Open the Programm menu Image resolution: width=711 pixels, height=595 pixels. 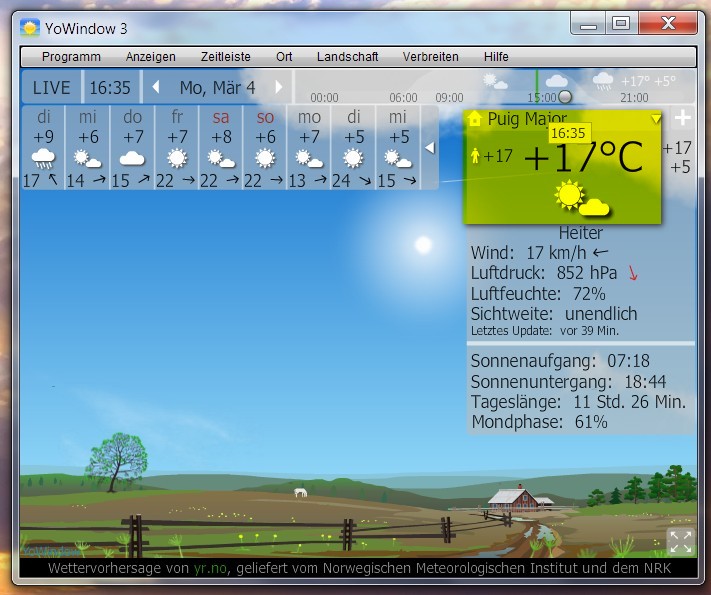pos(71,57)
